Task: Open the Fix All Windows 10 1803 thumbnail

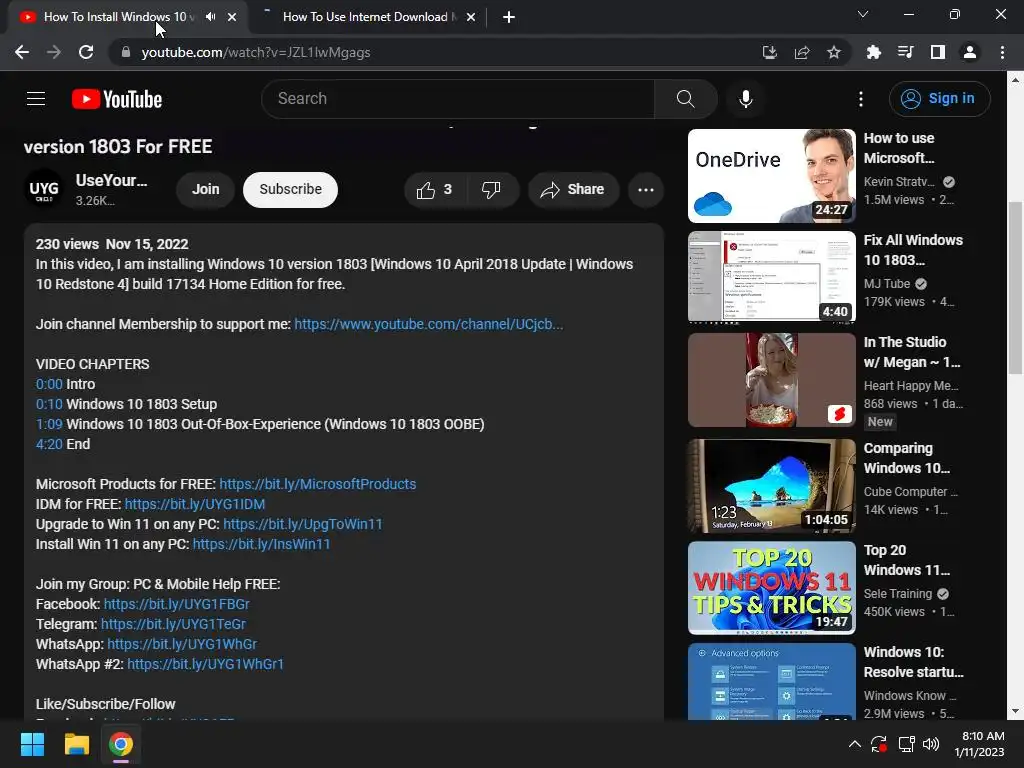Action: tap(771, 278)
